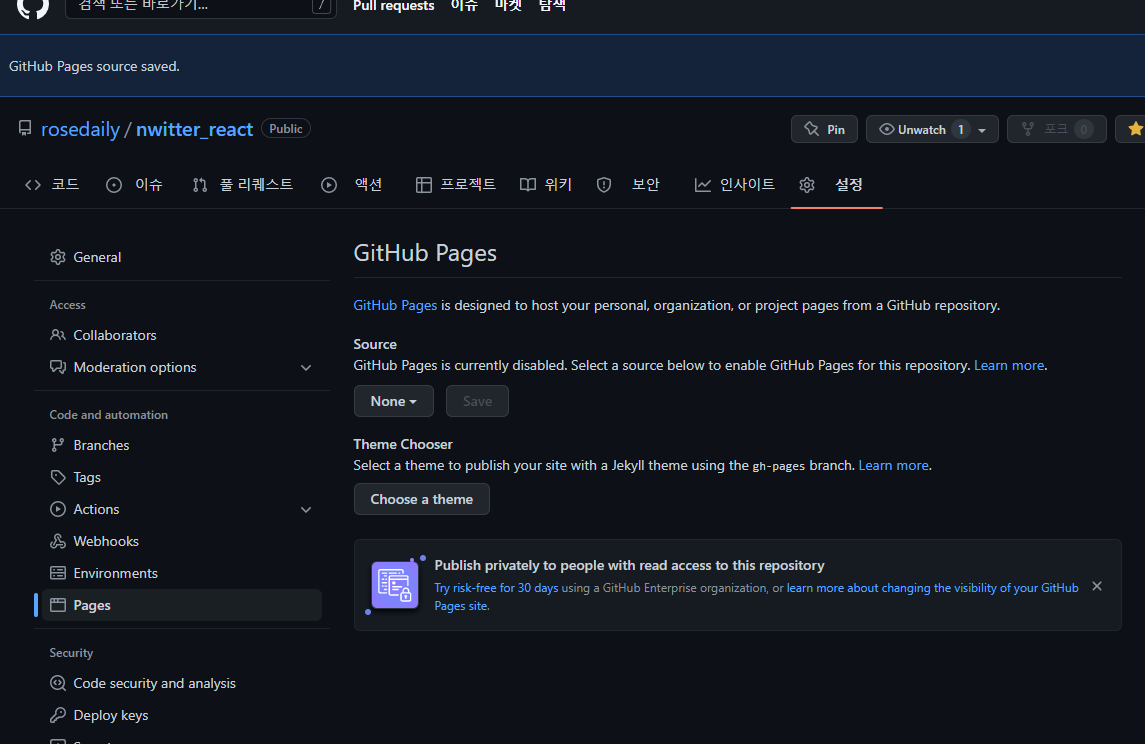Switch to the 인사이트 tab
Viewport: 1145px width, 744px height.
[x=735, y=185]
